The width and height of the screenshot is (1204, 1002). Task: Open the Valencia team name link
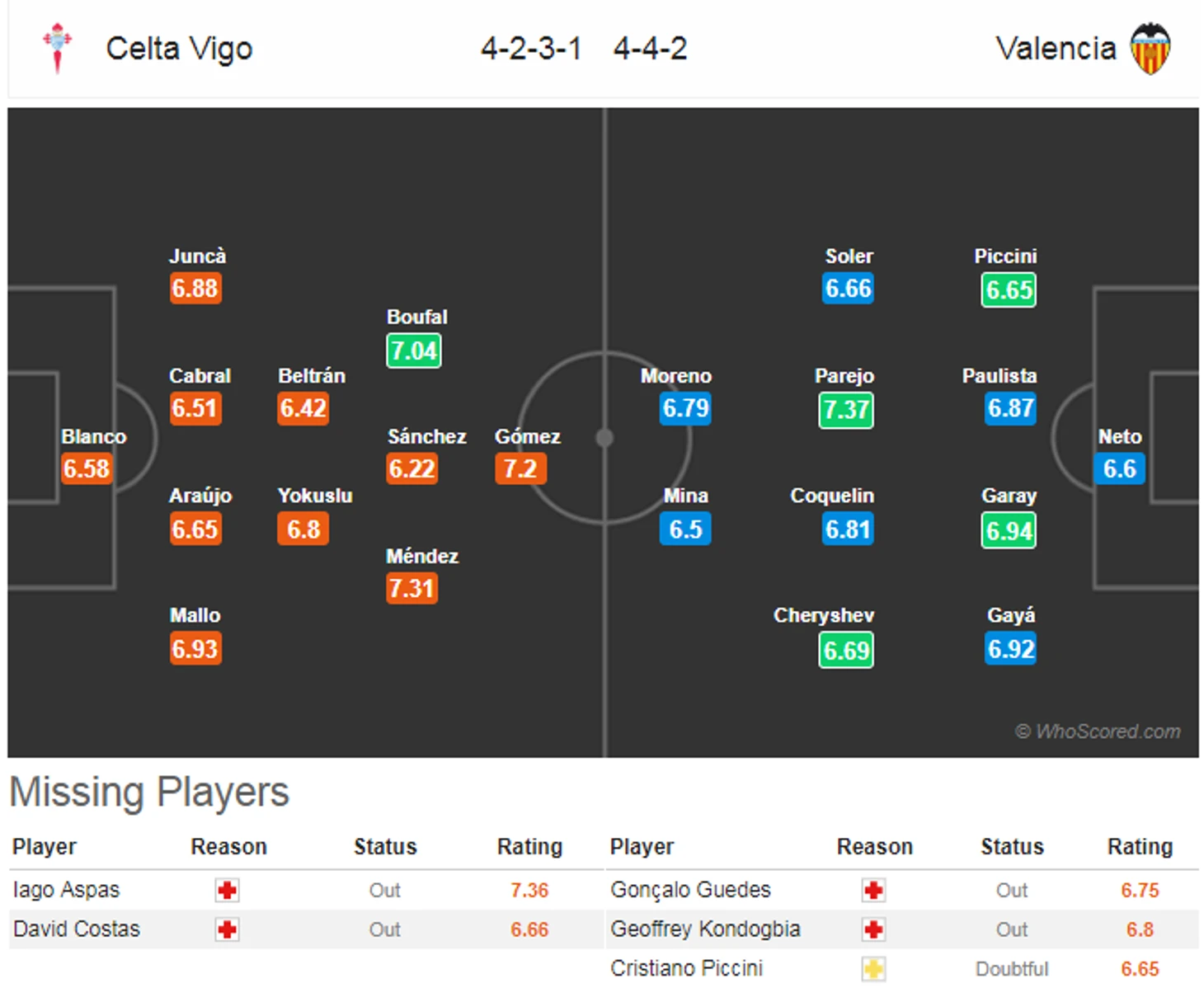click(x=1056, y=49)
